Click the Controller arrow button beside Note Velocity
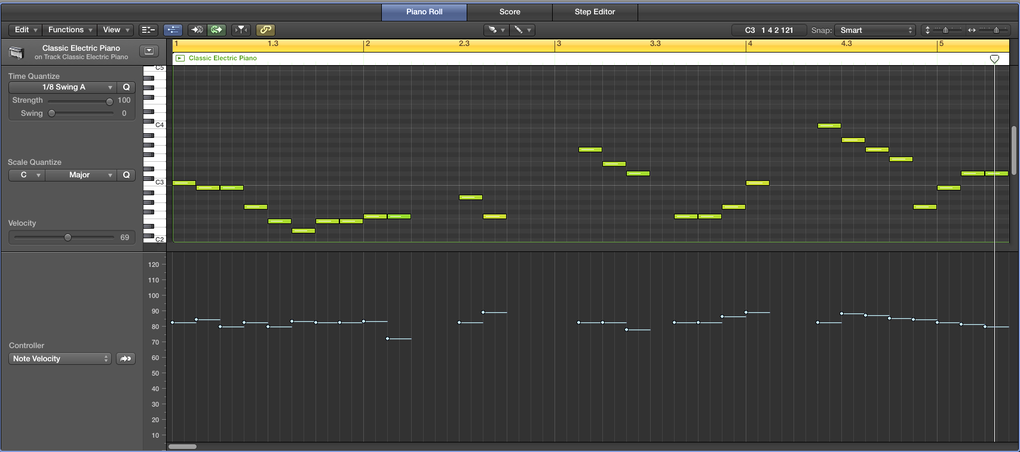This screenshot has width=1020, height=452. pos(126,358)
